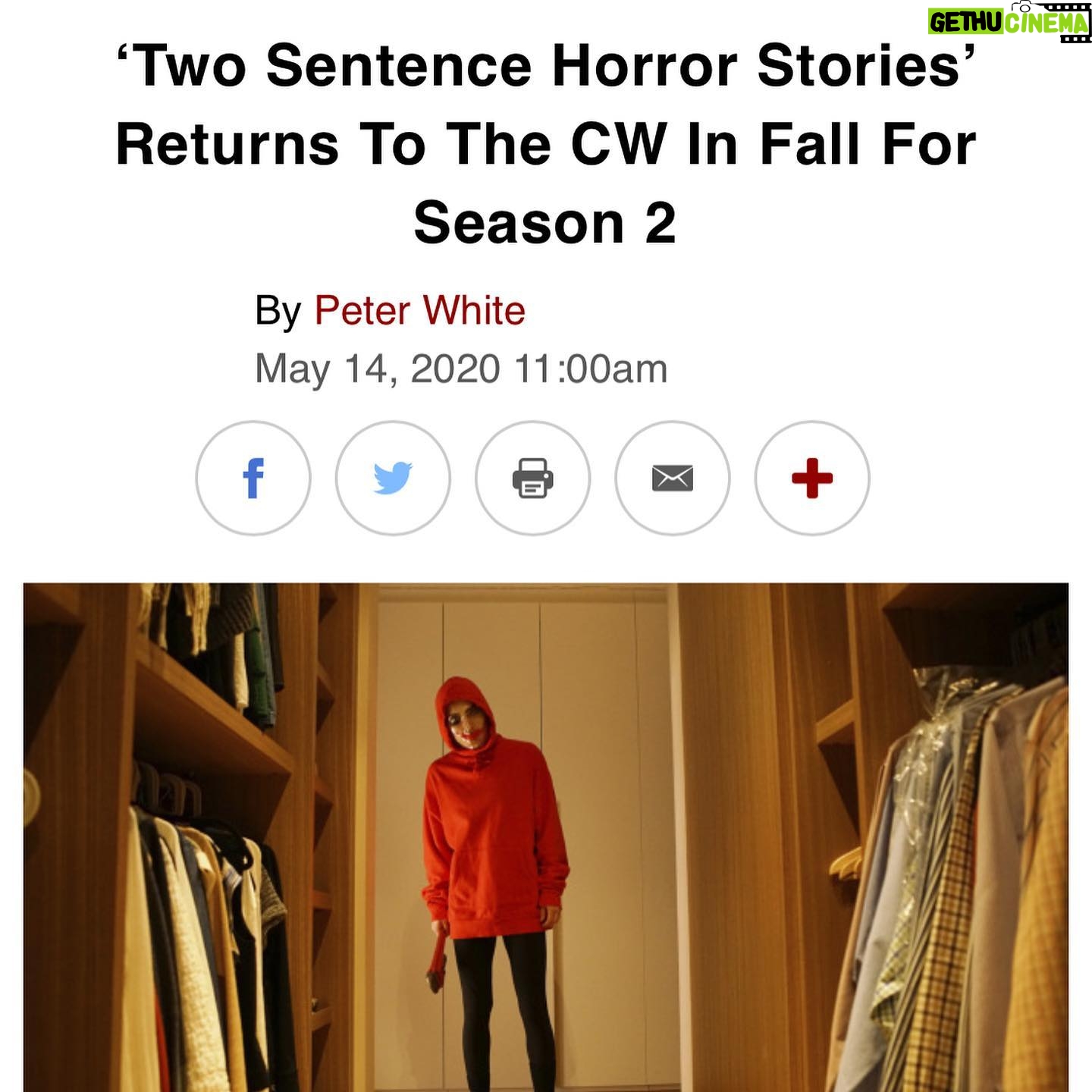Open Peter White author page
Image resolution: width=1092 pixels, height=1092 pixels.
(420, 310)
